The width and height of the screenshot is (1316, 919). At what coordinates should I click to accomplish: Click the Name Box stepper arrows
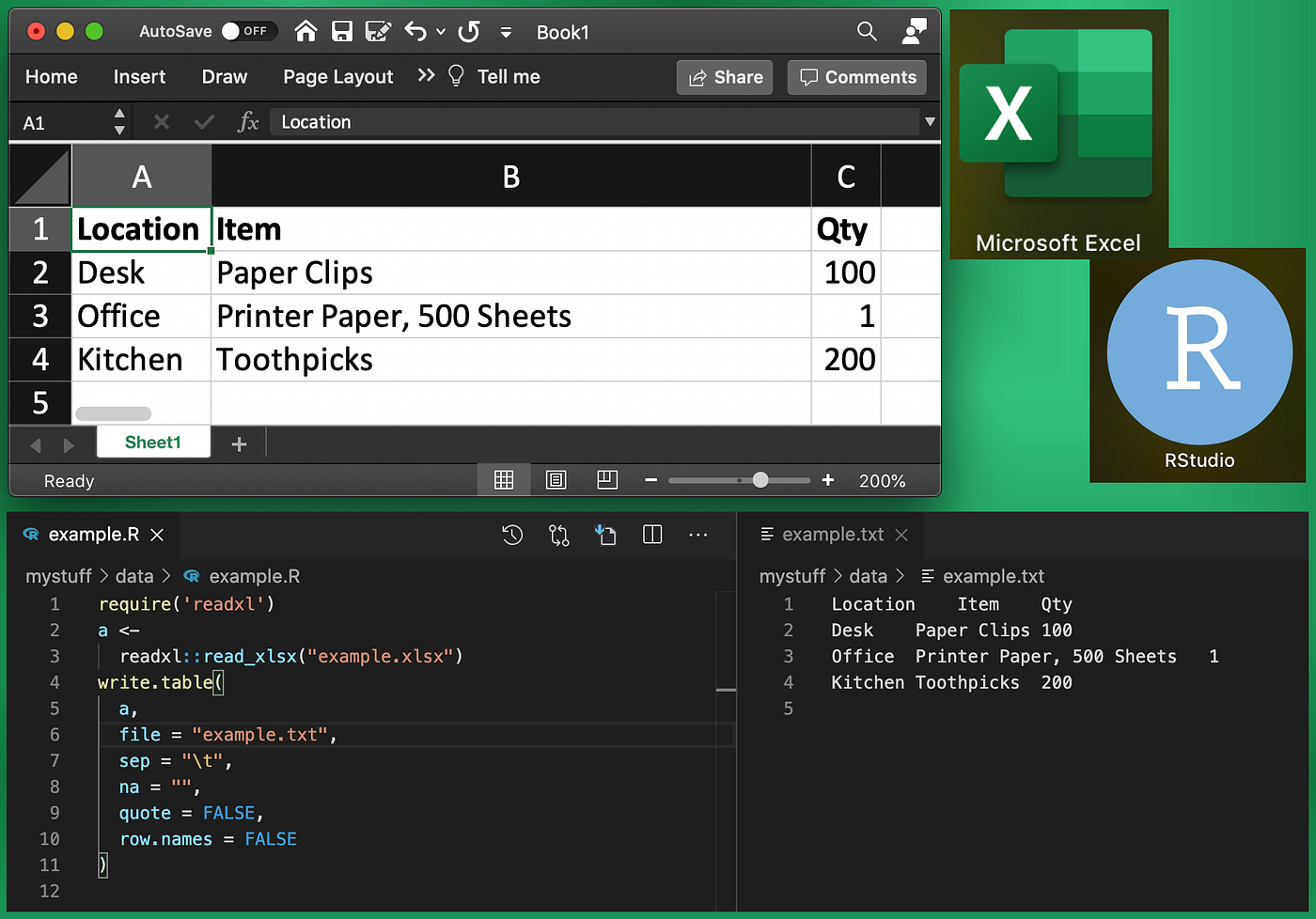(119, 122)
